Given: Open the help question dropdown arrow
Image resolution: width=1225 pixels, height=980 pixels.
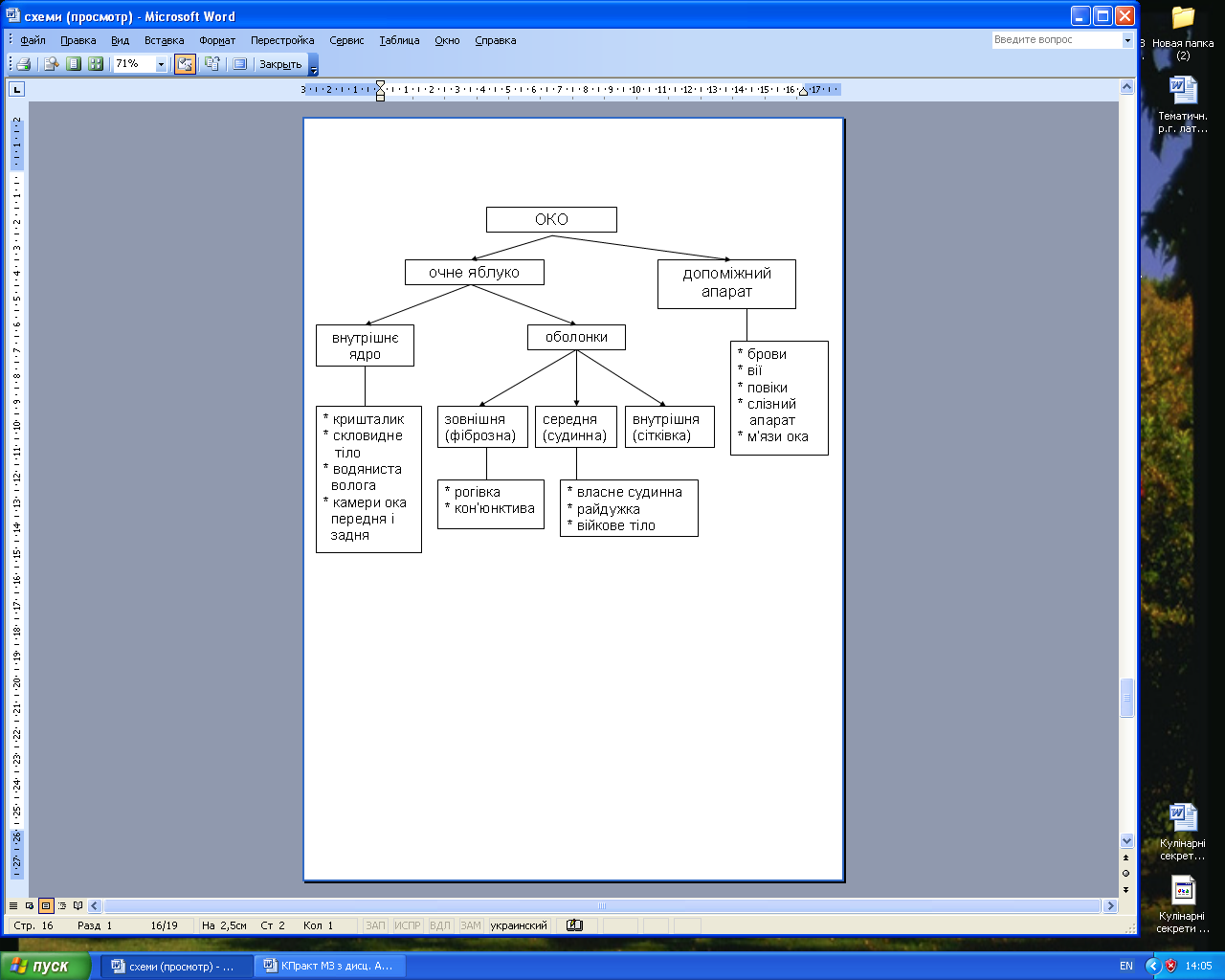Looking at the screenshot, I should click(x=1127, y=40).
